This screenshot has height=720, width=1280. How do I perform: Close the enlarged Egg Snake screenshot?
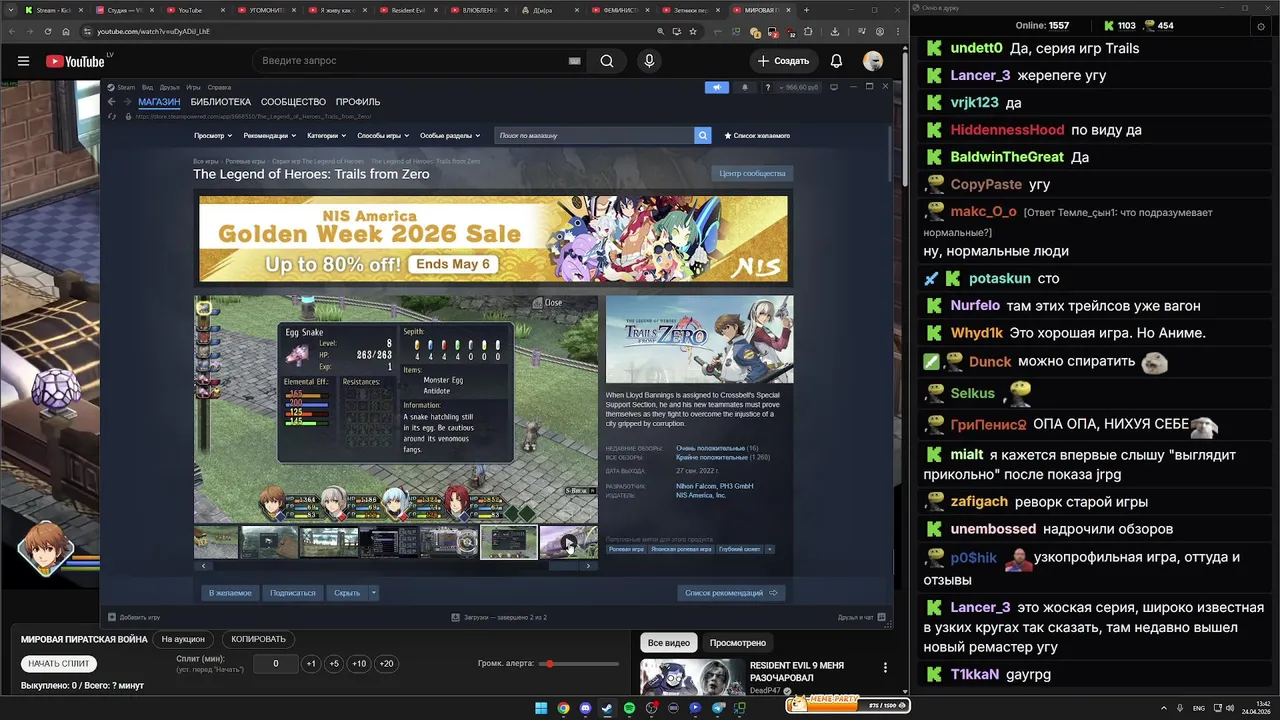pos(548,302)
